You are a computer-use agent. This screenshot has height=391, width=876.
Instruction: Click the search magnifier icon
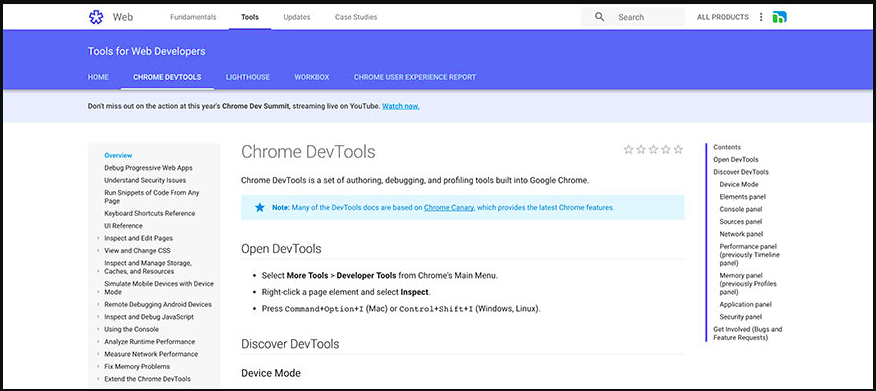click(599, 17)
